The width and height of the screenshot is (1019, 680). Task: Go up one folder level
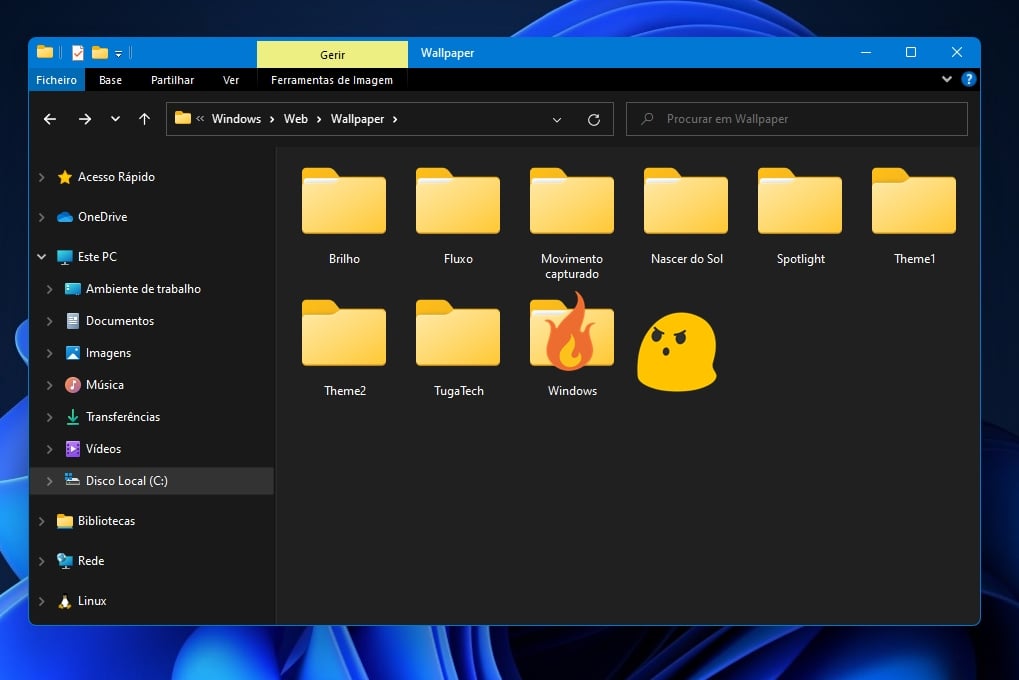pyautogui.click(x=144, y=119)
